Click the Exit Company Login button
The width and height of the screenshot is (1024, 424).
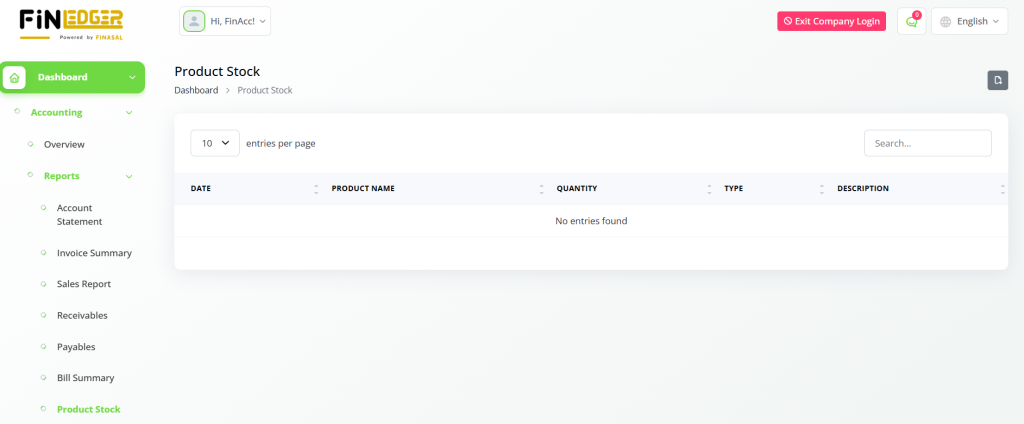tap(831, 21)
